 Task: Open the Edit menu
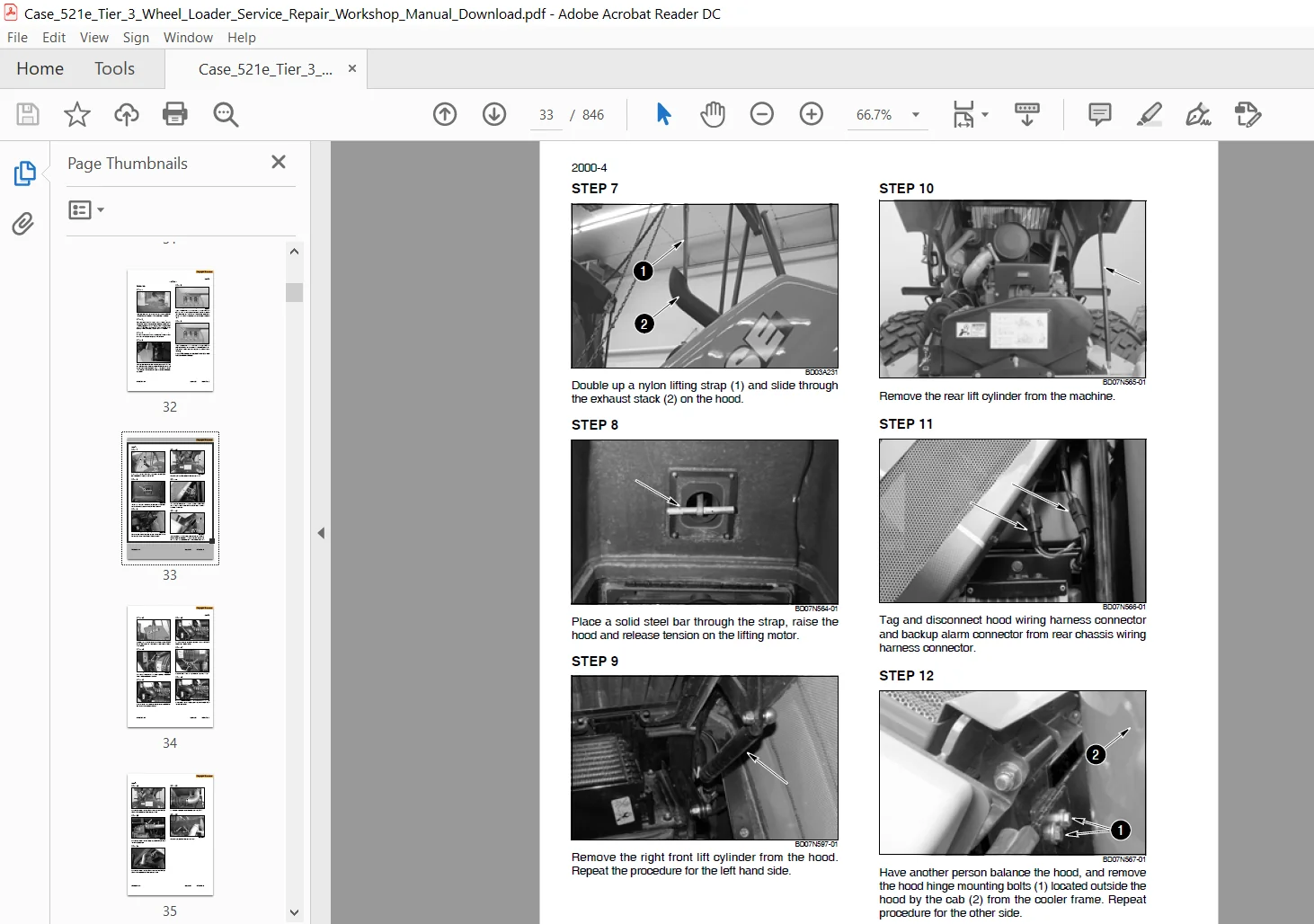coord(54,38)
